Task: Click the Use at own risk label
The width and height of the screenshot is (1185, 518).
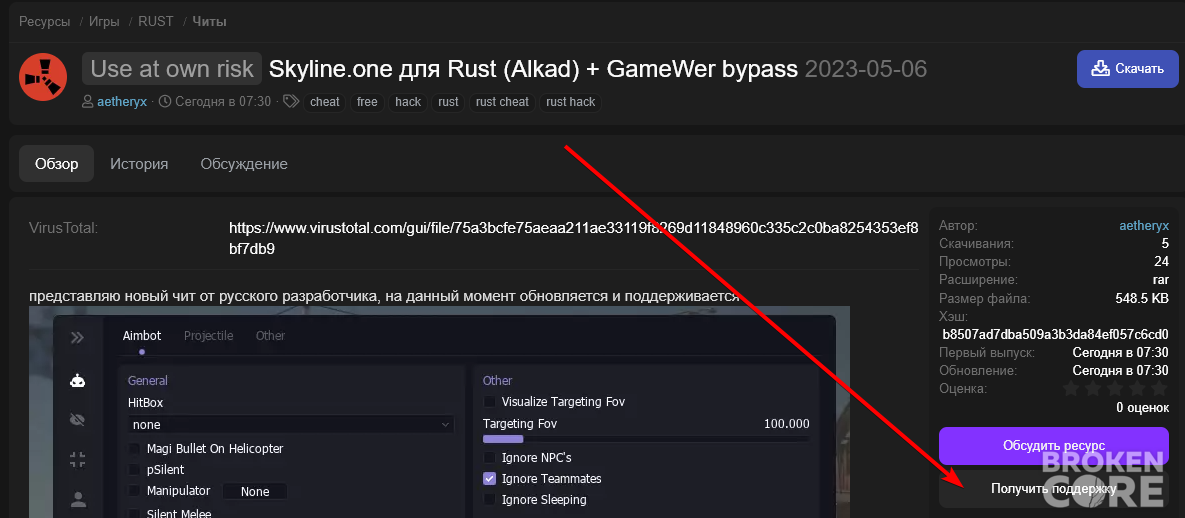Action: [172, 70]
